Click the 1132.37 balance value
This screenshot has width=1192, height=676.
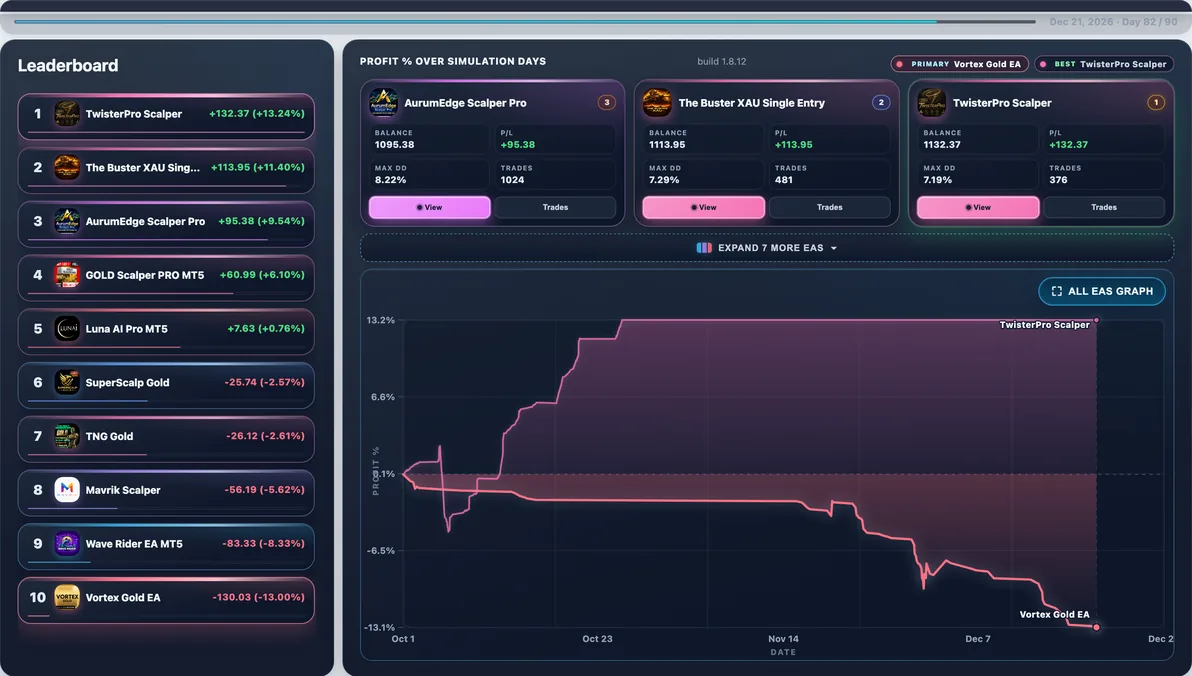tap(942, 144)
